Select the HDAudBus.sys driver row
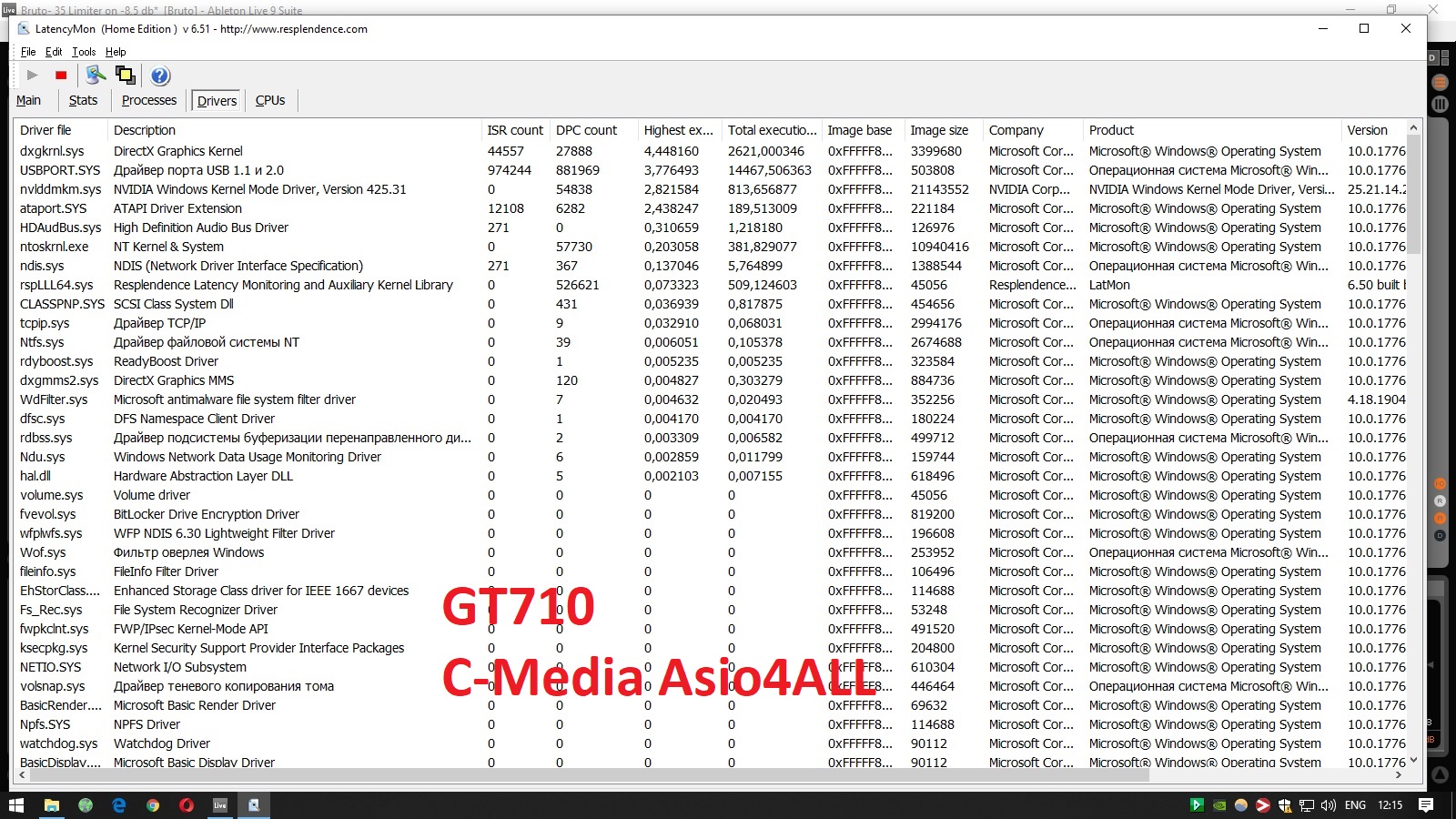 coord(710,227)
